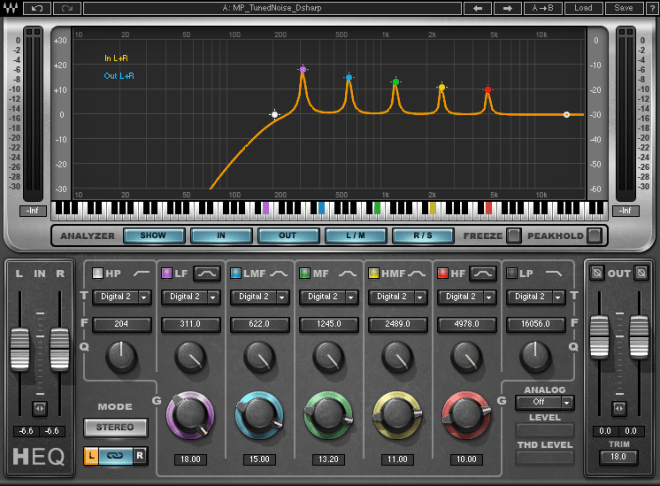Click the STEREO mode button

point(115,427)
